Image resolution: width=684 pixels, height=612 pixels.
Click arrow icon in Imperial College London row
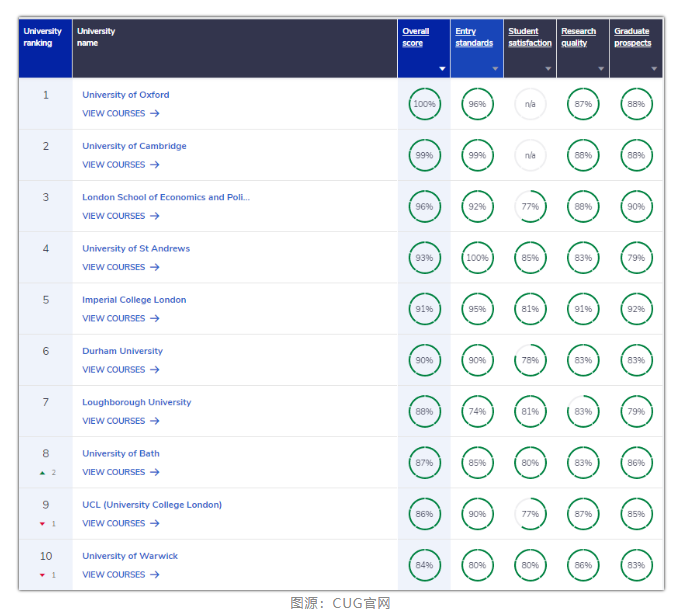[x=154, y=318]
